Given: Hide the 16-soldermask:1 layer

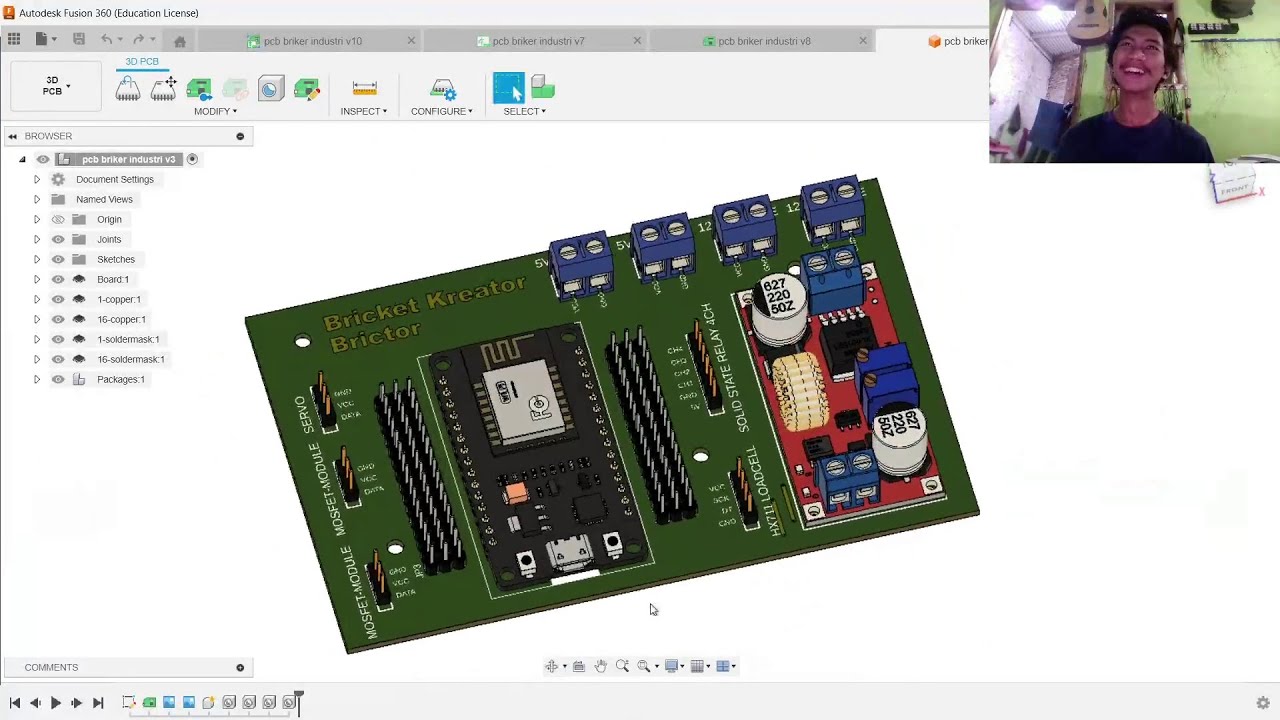Looking at the screenshot, I should 58,359.
